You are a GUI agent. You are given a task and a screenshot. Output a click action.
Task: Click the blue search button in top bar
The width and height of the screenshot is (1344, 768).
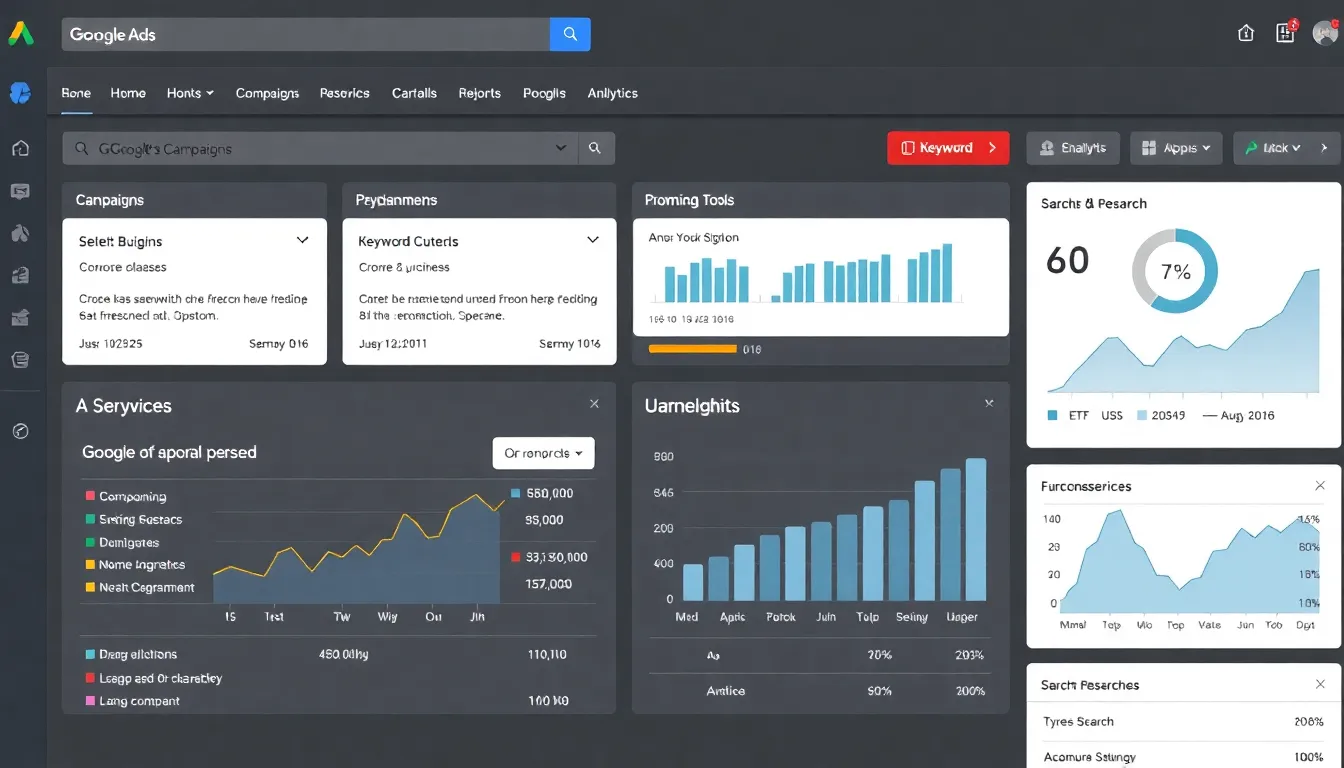click(570, 34)
